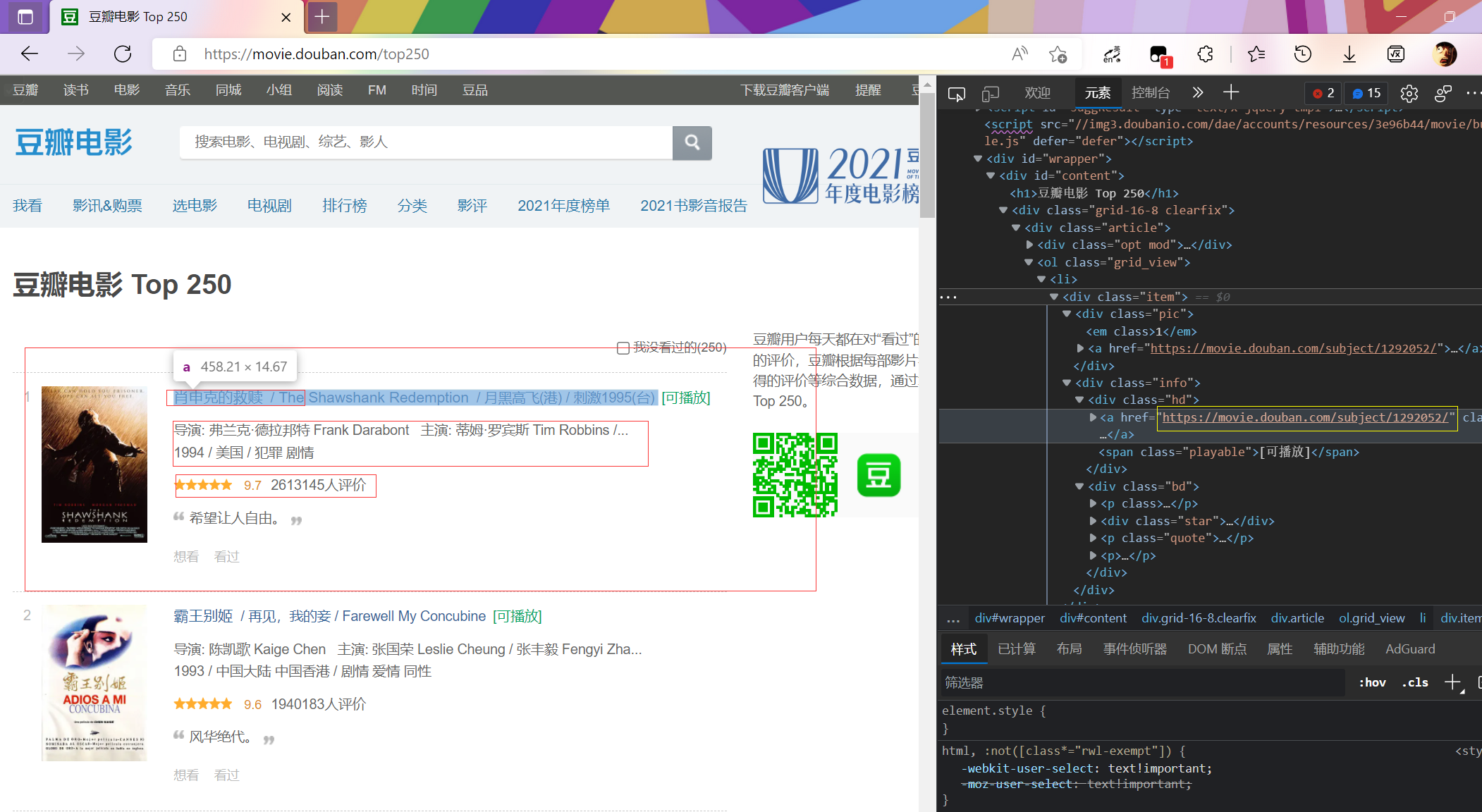The image size is (1482, 812).
Task: Click 下载豆瓣客户端 link
Action: 784,90
